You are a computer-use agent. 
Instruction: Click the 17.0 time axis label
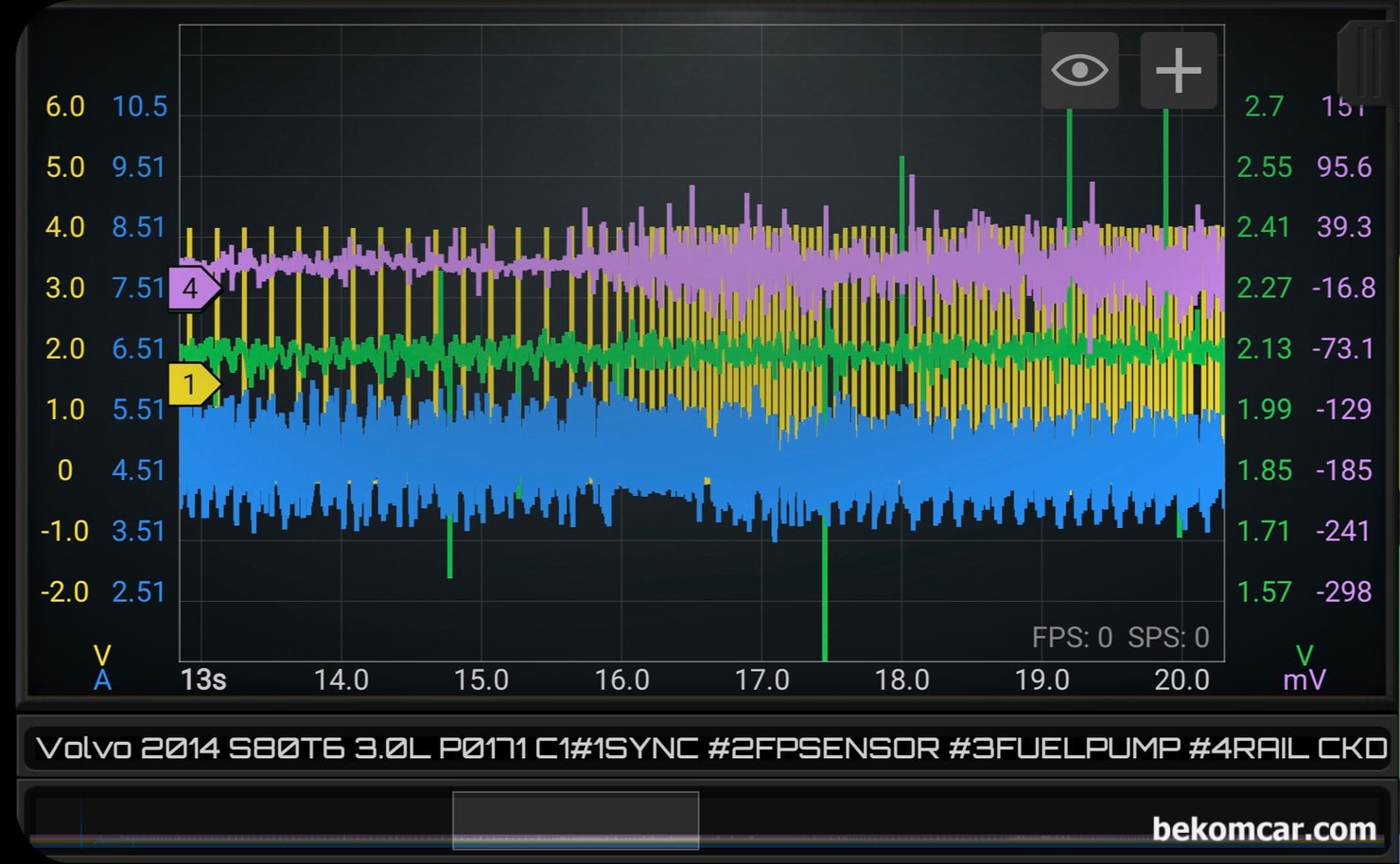point(761,679)
